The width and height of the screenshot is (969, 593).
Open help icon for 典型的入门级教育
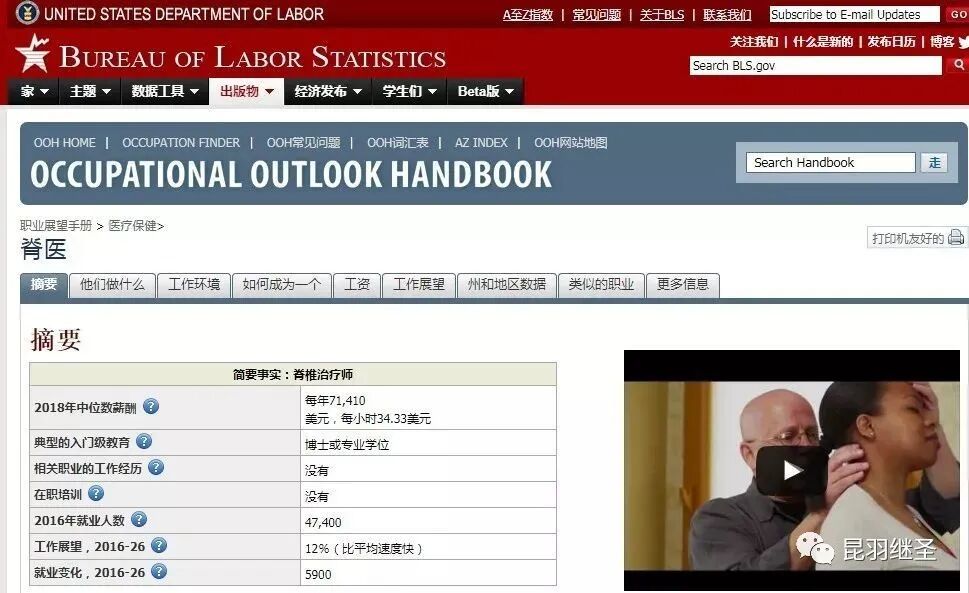click(x=144, y=441)
